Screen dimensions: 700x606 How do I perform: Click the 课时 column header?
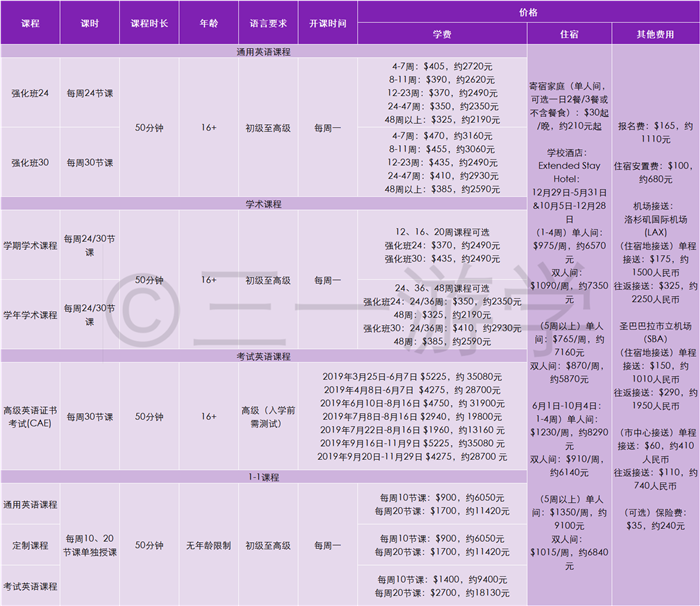coord(90,23)
